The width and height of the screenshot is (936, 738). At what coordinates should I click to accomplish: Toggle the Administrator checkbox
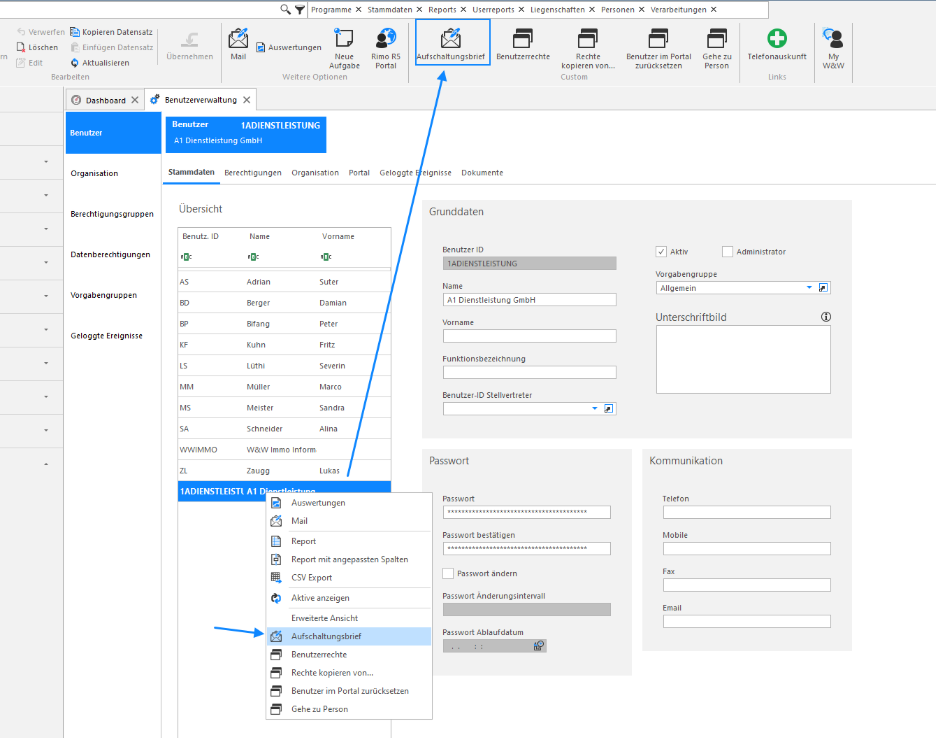click(727, 251)
